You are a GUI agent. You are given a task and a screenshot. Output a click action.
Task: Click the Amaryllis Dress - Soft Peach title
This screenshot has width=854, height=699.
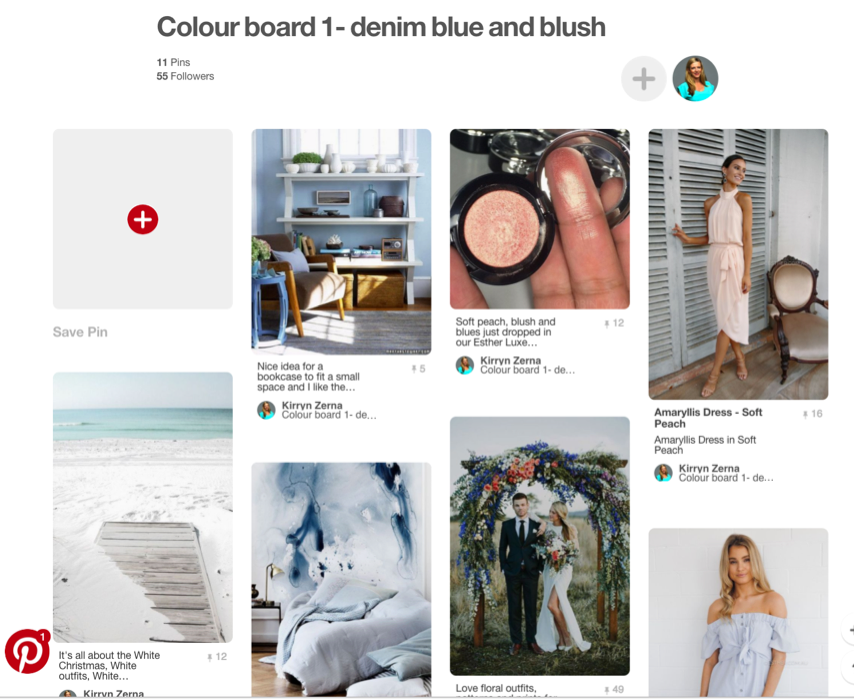tap(708, 418)
